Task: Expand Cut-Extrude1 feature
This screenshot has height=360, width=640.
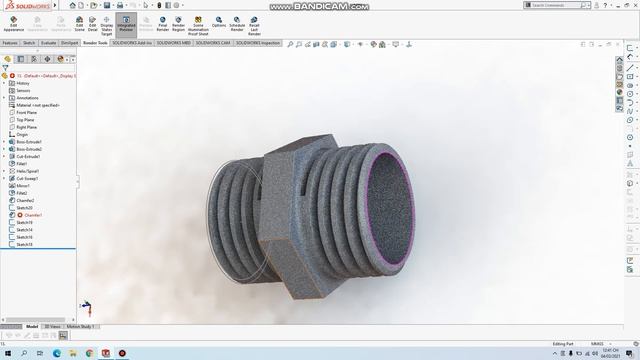Action: pos(4,157)
